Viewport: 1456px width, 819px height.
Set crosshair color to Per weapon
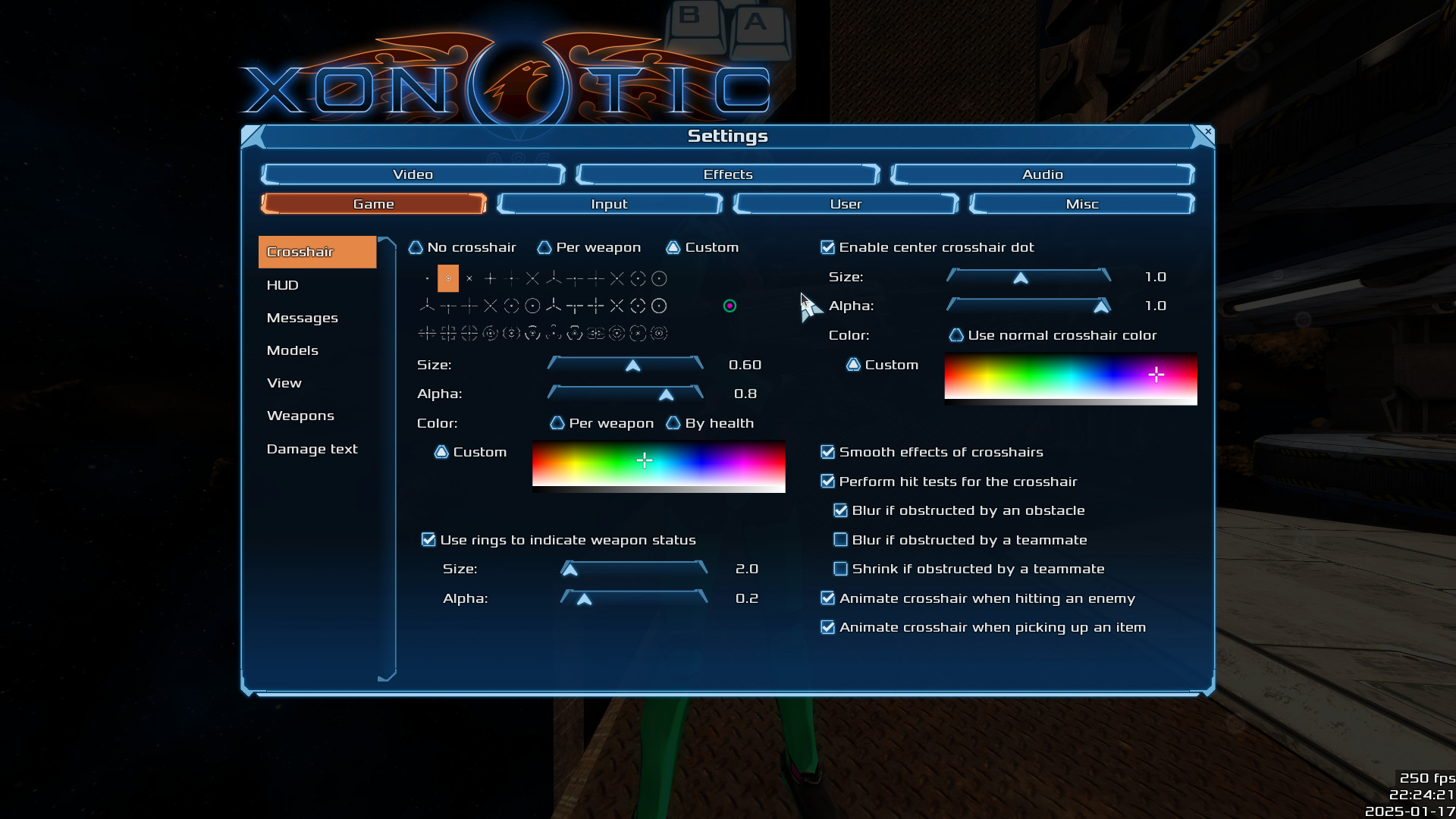[x=602, y=423]
